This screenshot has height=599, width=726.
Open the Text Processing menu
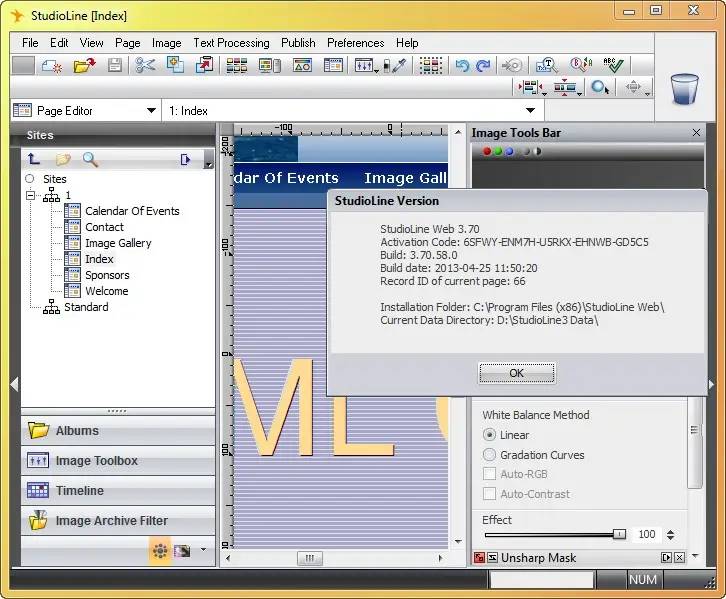[x=232, y=43]
